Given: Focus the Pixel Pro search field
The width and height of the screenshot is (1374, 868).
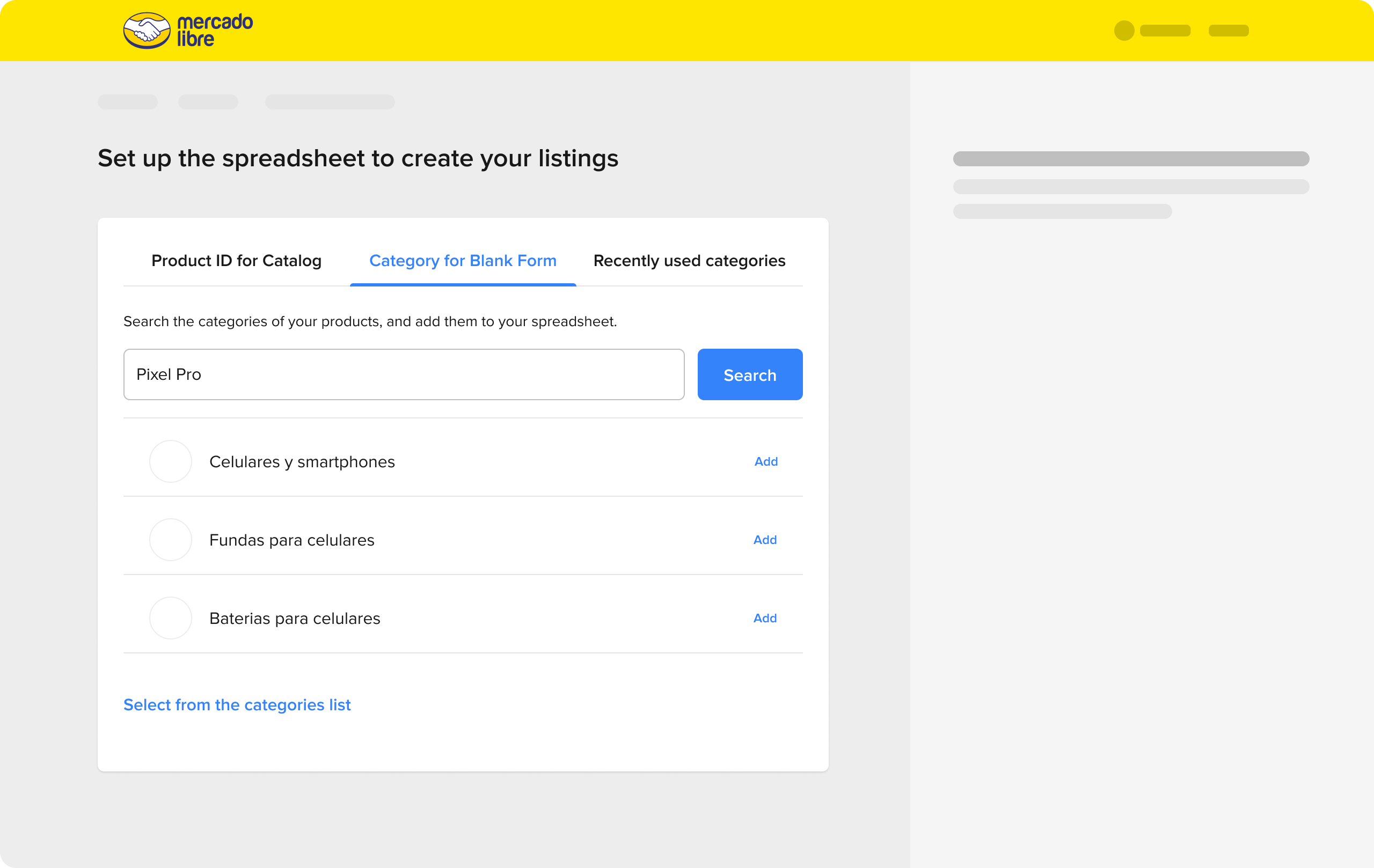Looking at the screenshot, I should (x=404, y=374).
